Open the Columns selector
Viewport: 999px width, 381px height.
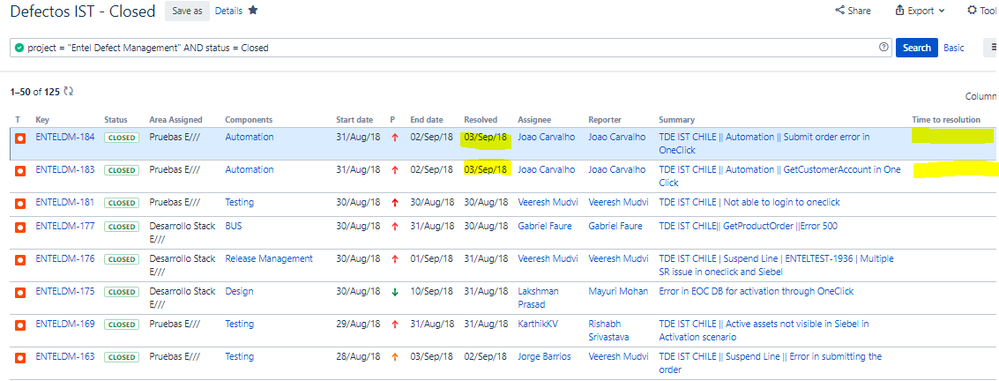click(x=981, y=97)
